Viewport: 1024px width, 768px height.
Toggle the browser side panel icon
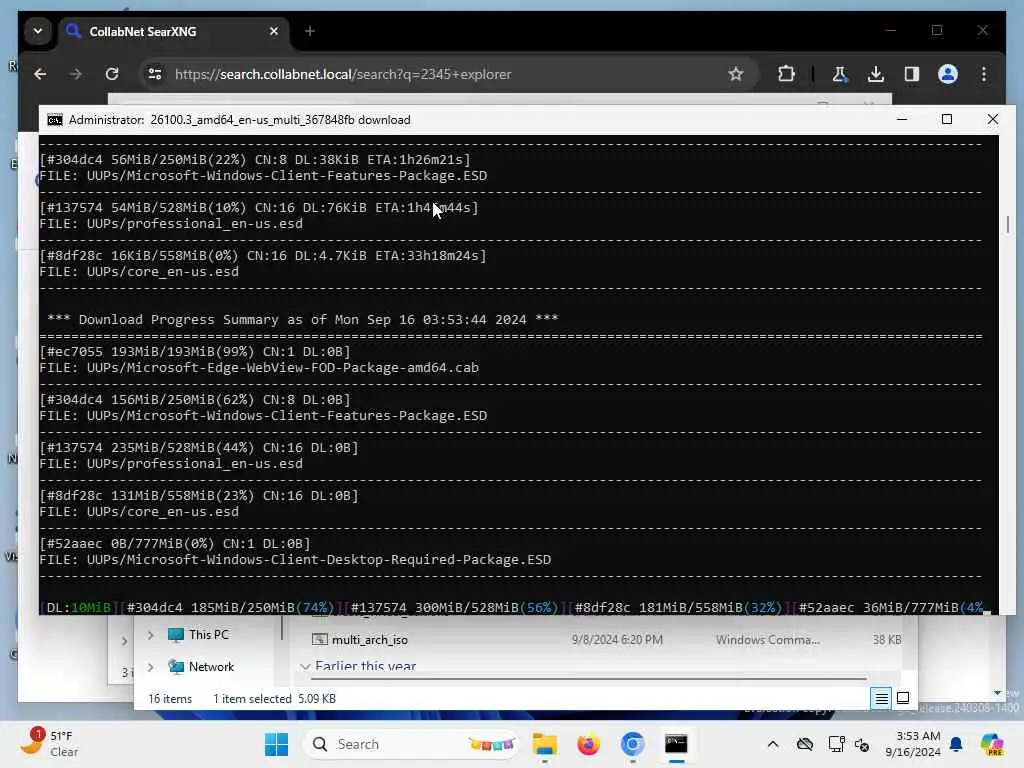click(x=912, y=74)
